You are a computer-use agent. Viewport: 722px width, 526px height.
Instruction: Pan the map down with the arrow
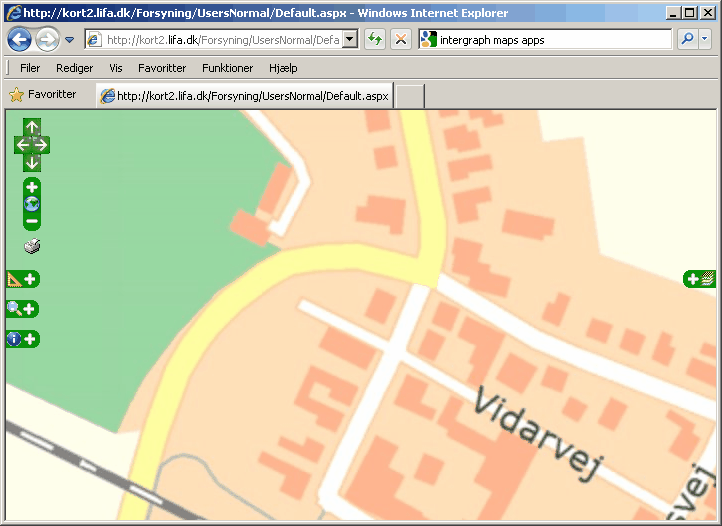(x=32, y=162)
